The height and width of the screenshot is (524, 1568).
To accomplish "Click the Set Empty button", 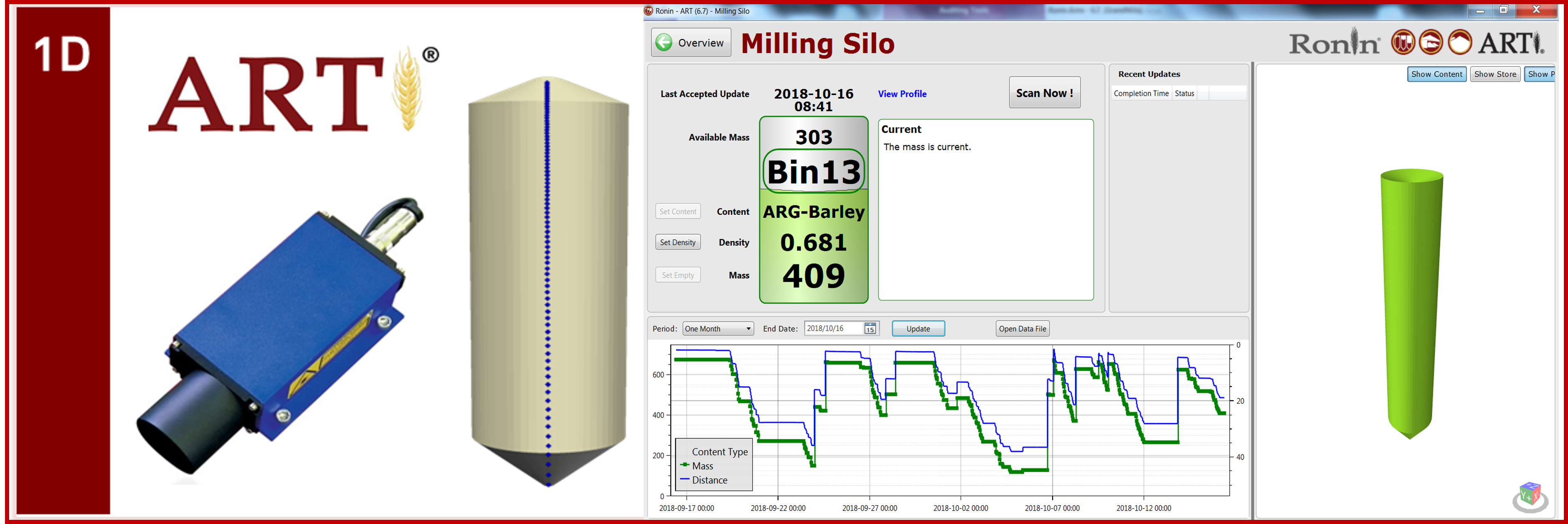I will click(x=677, y=275).
